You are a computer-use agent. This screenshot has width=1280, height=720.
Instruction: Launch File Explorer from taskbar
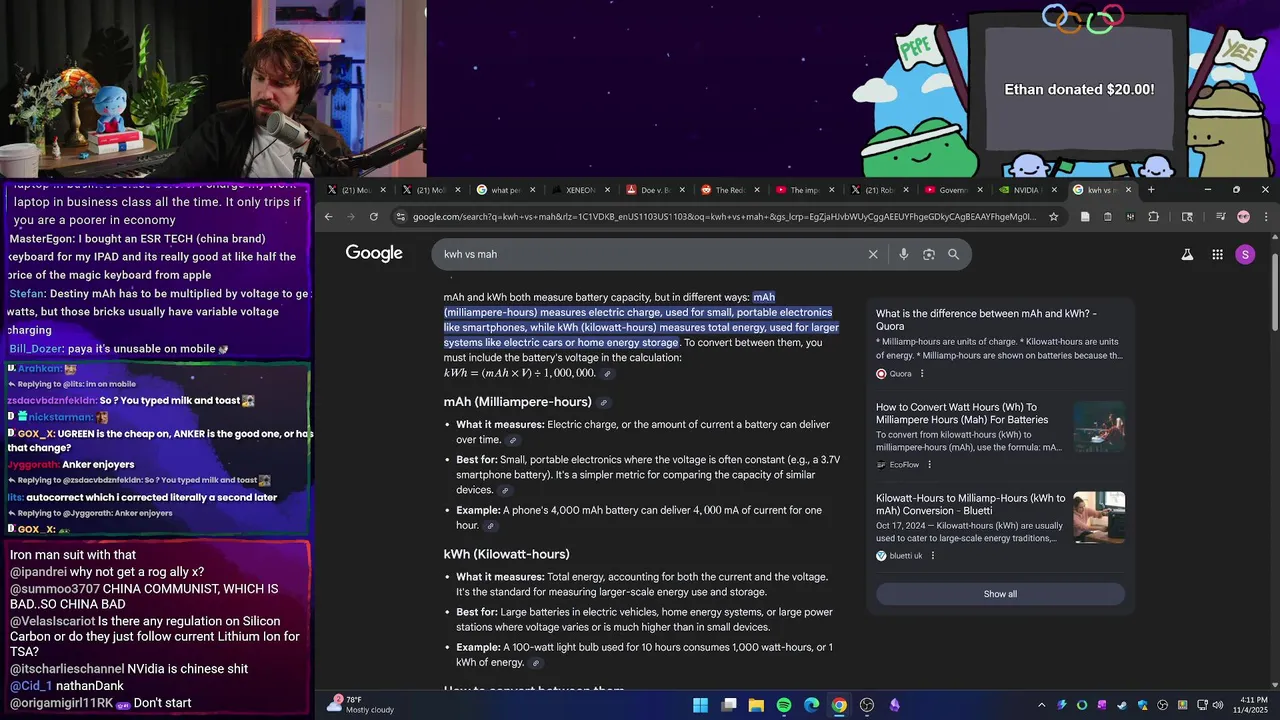point(756,705)
